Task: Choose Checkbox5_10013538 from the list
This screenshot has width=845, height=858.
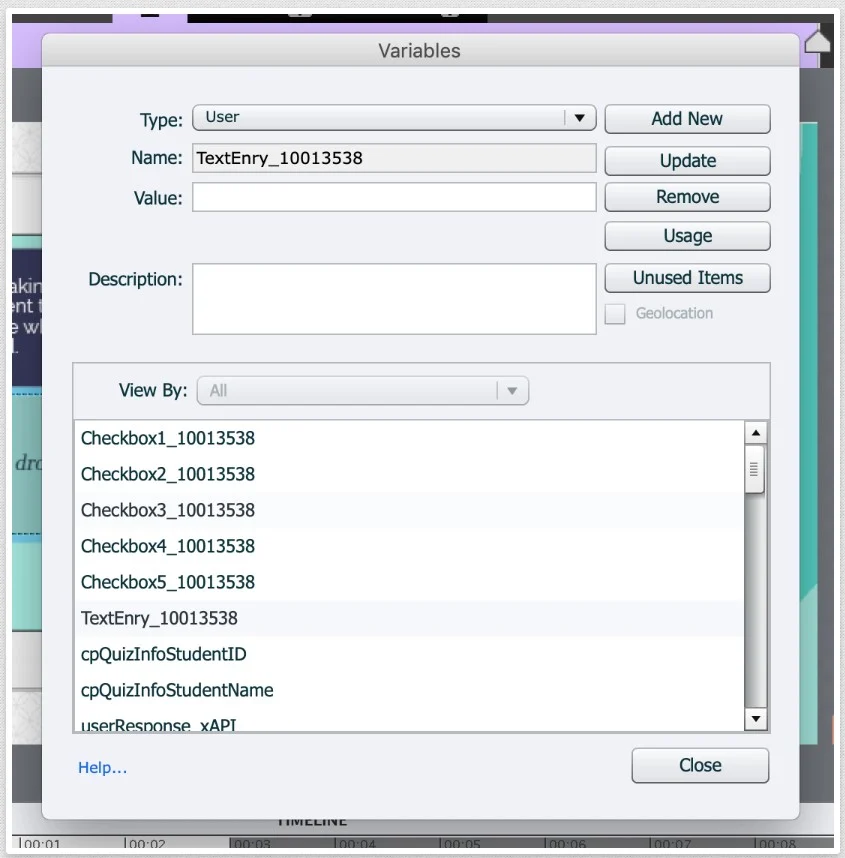Action: point(168,582)
